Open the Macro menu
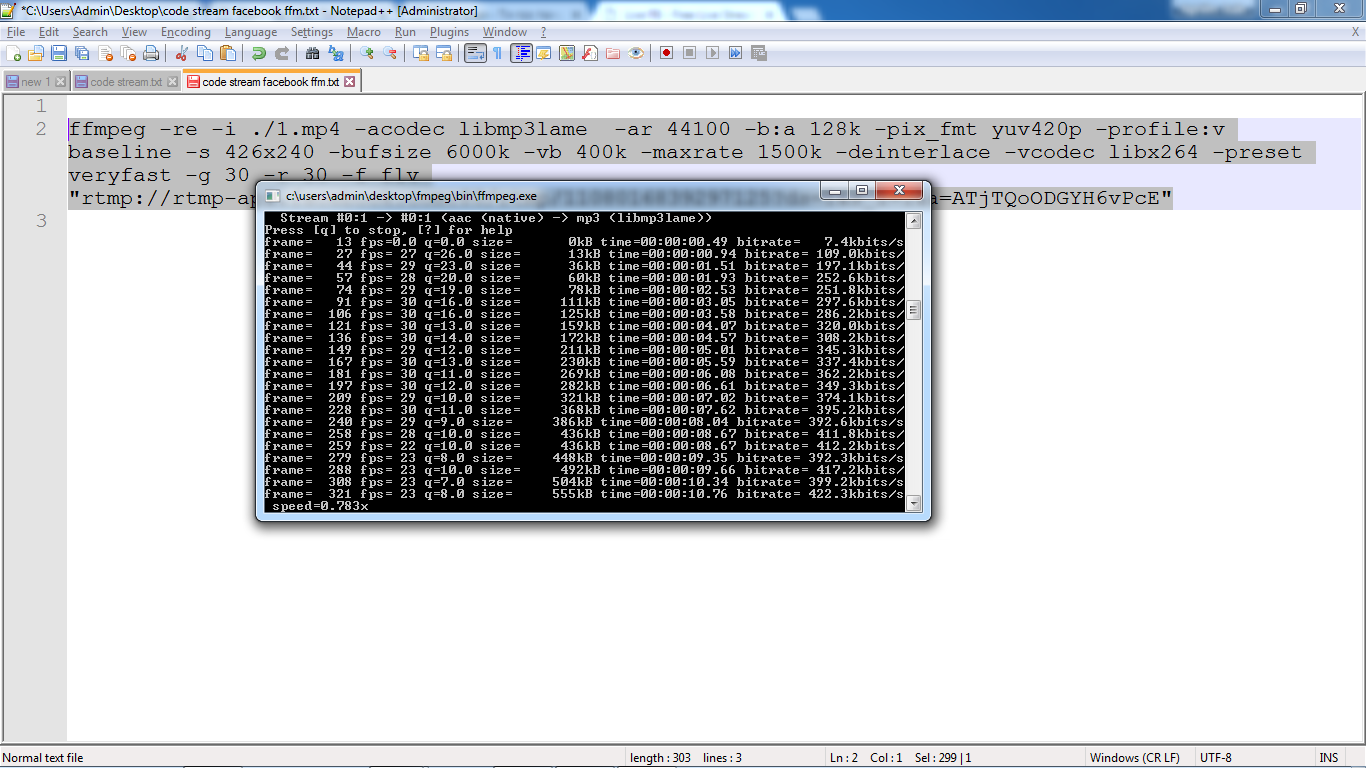1366x768 pixels. (x=364, y=32)
